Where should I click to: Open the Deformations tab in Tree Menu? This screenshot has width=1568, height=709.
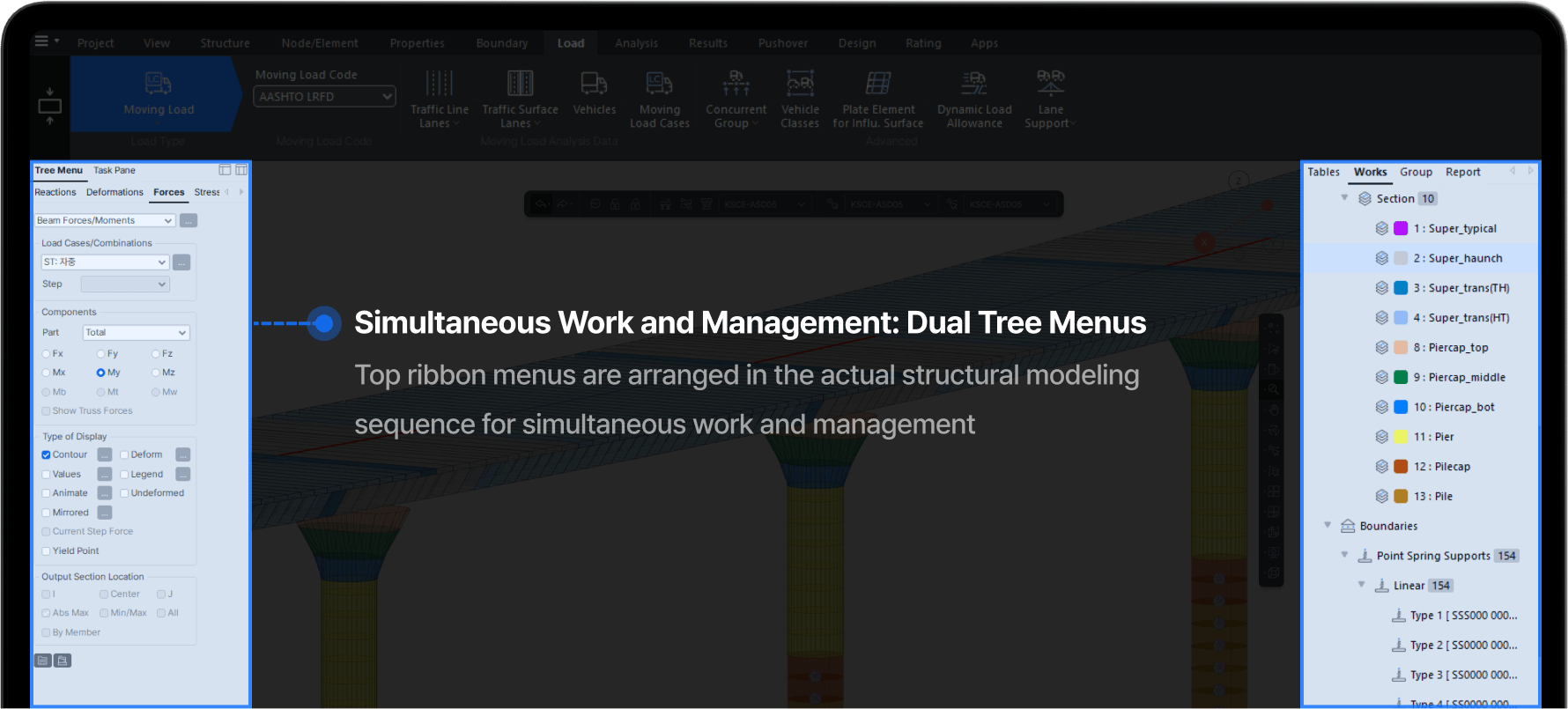115,192
